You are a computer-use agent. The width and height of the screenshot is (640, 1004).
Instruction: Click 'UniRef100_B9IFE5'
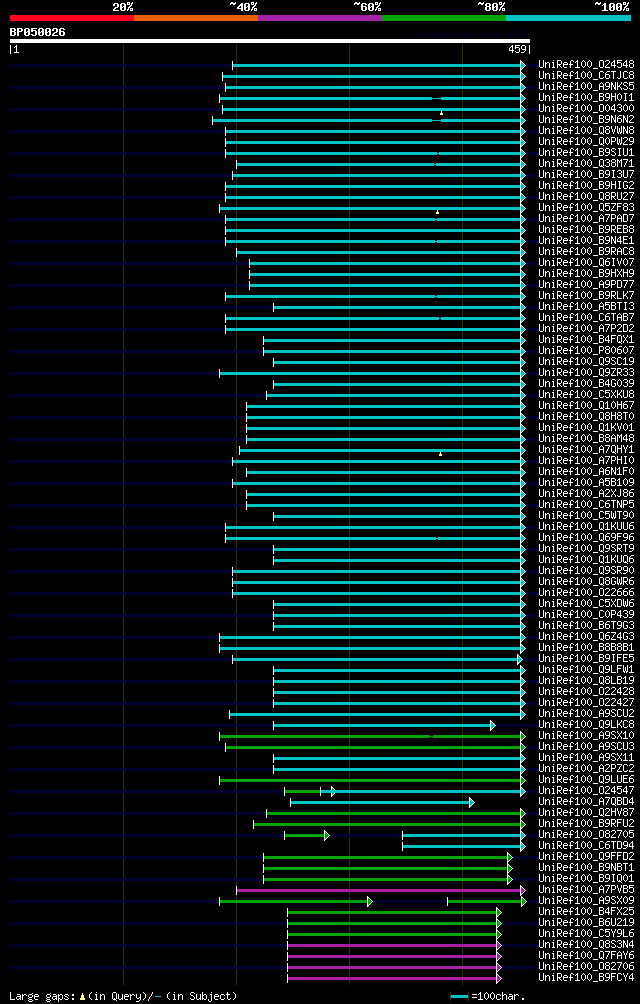[586, 659]
